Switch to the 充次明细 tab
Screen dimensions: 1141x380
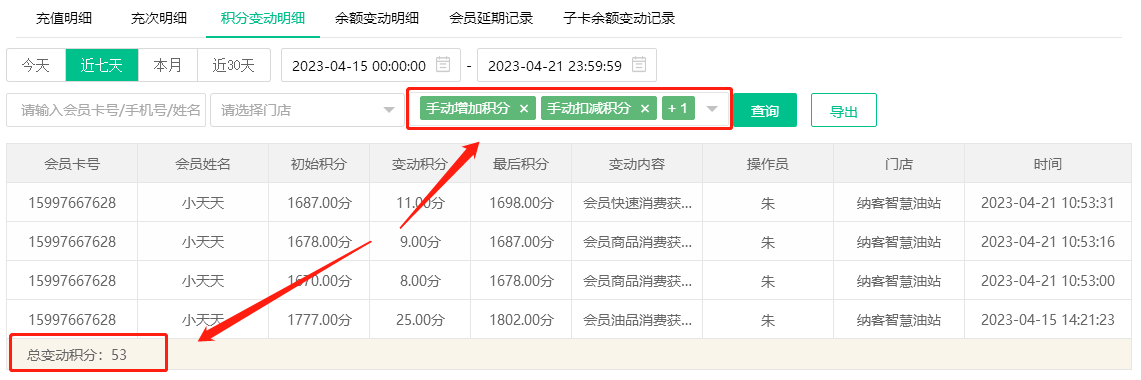[x=159, y=18]
